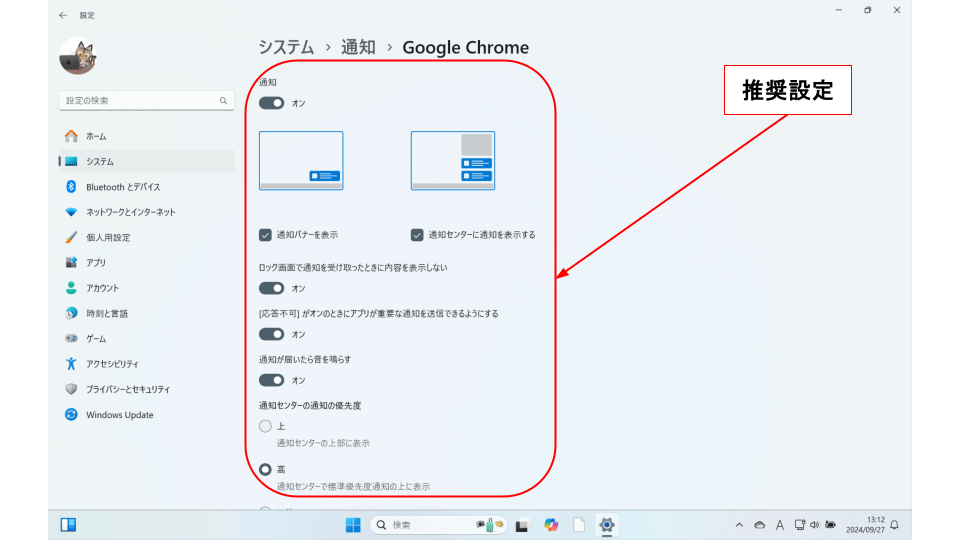Open Windows Update in sidebar

[119, 415]
